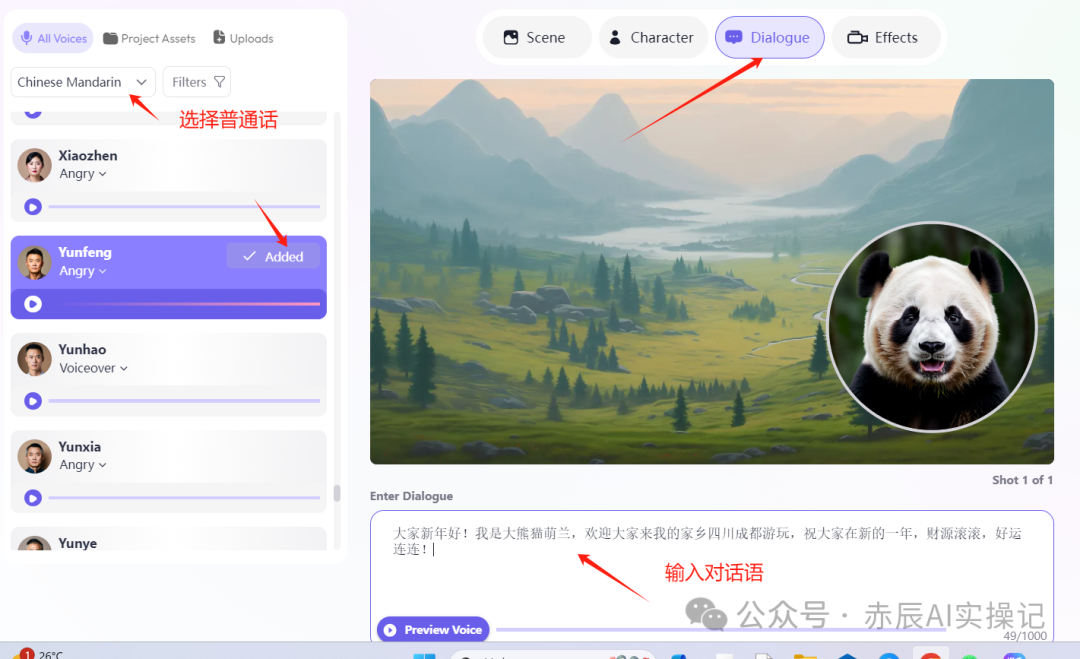This screenshot has height=659, width=1080.
Task: Open the Uploads tab
Action: [243, 38]
